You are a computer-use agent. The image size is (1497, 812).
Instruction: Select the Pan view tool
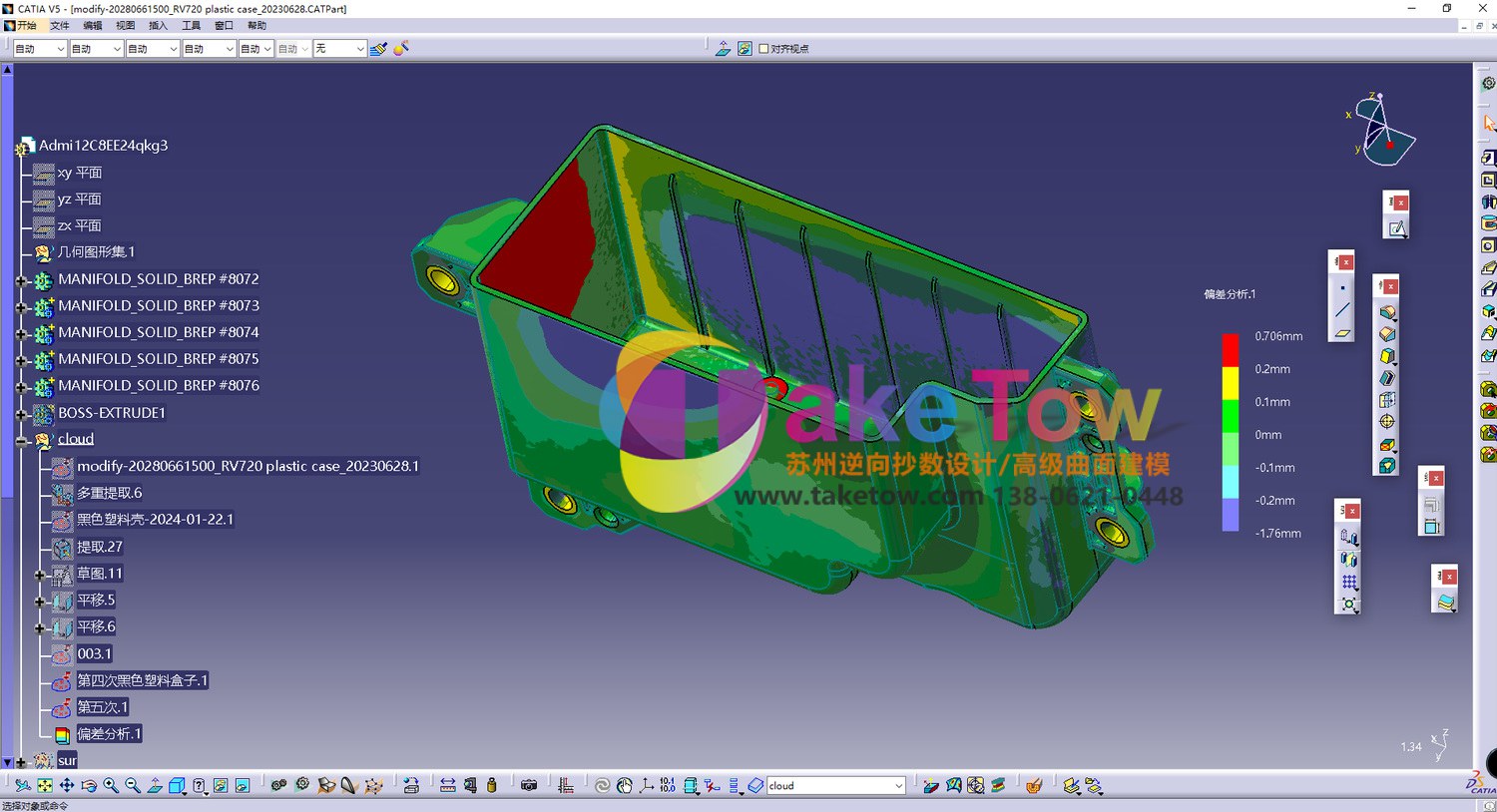tap(67, 786)
